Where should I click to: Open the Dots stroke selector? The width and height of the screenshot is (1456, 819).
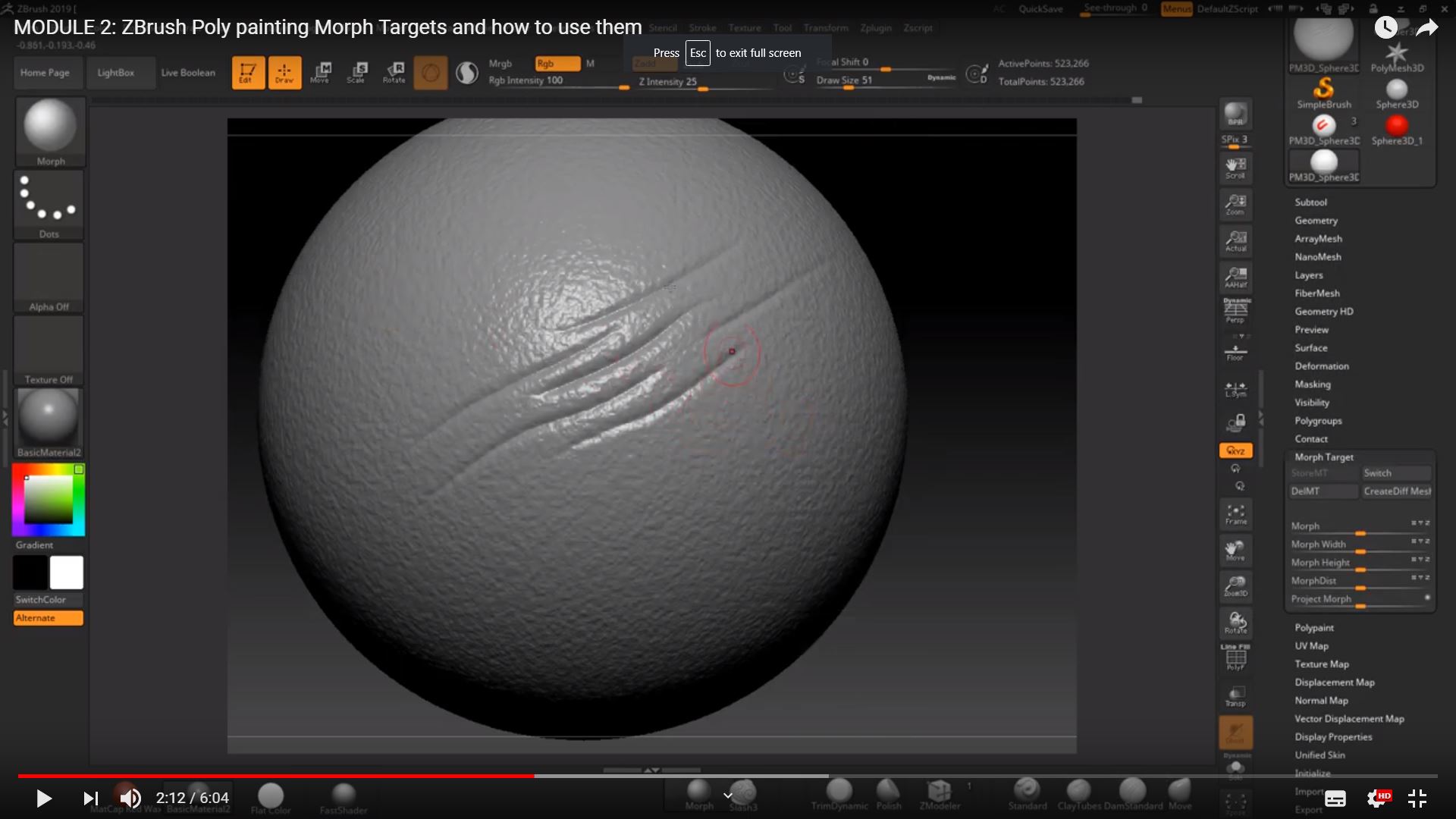tap(49, 205)
